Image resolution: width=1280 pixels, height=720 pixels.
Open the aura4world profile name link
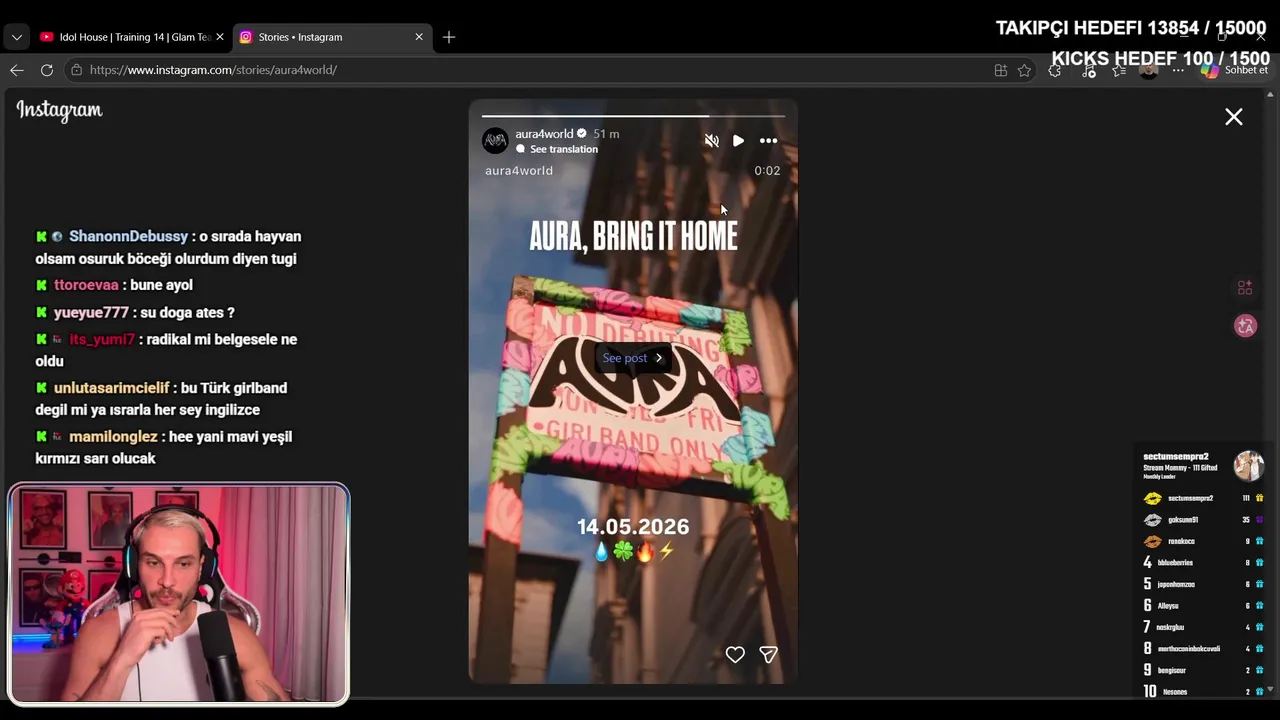(x=544, y=134)
